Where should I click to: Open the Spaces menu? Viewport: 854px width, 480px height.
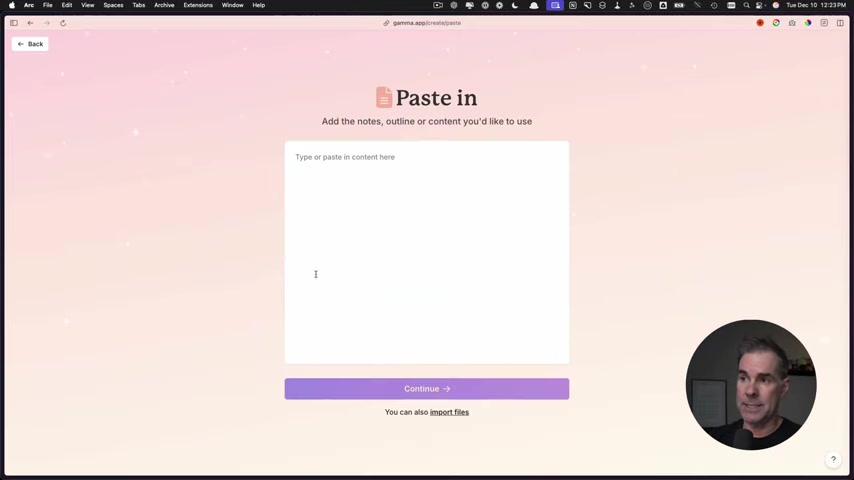[113, 5]
